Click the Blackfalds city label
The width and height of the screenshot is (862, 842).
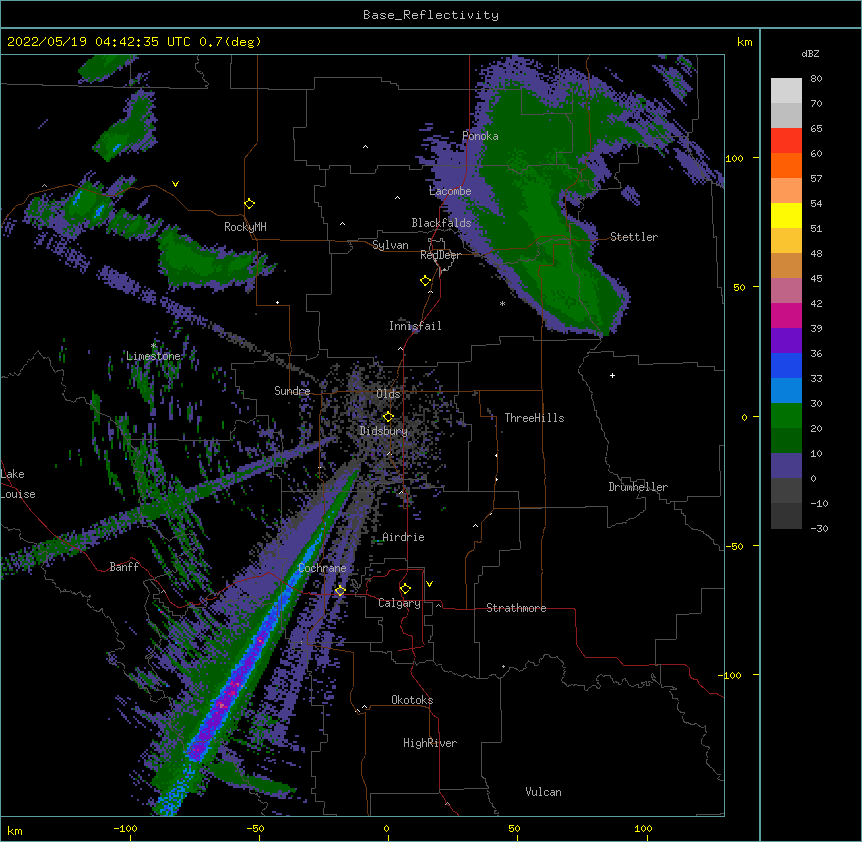click(x=441, y=223)
